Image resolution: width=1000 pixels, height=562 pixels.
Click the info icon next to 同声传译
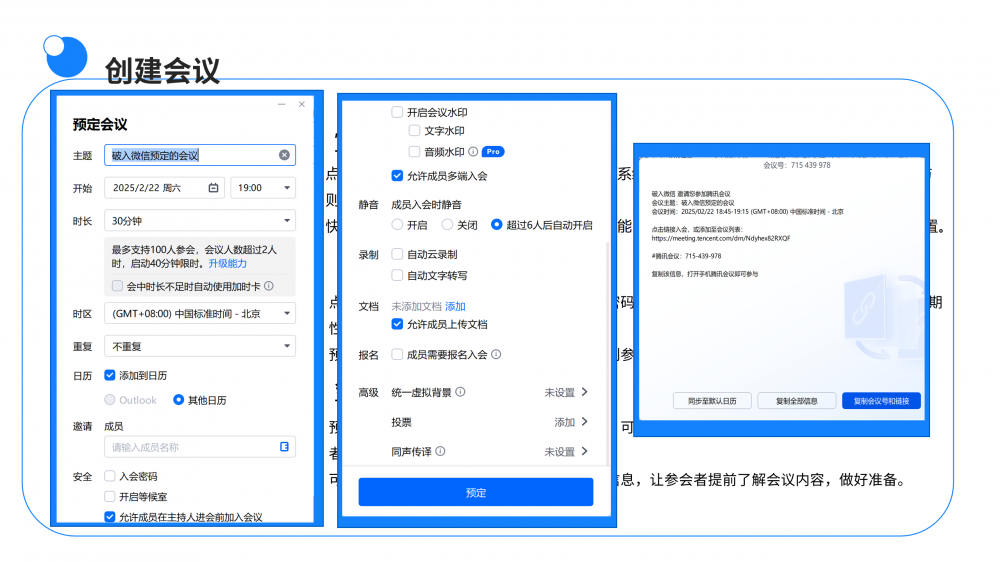coord(440,451)
